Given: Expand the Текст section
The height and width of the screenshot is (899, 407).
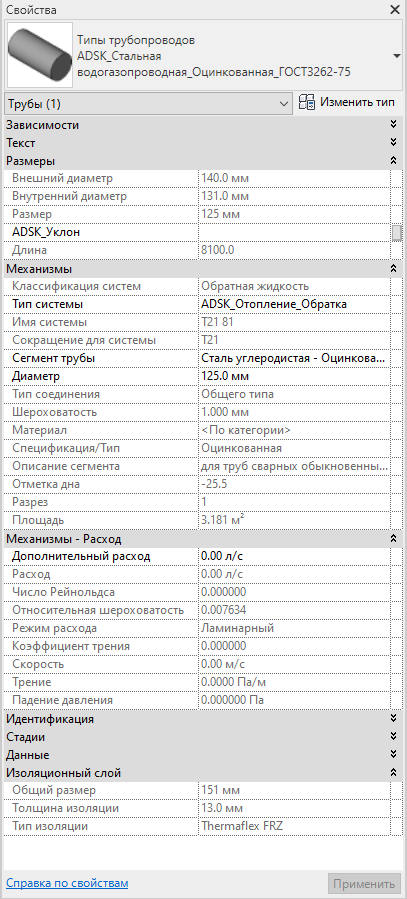Looking at the screenshot, I should [x=393, y=142].
